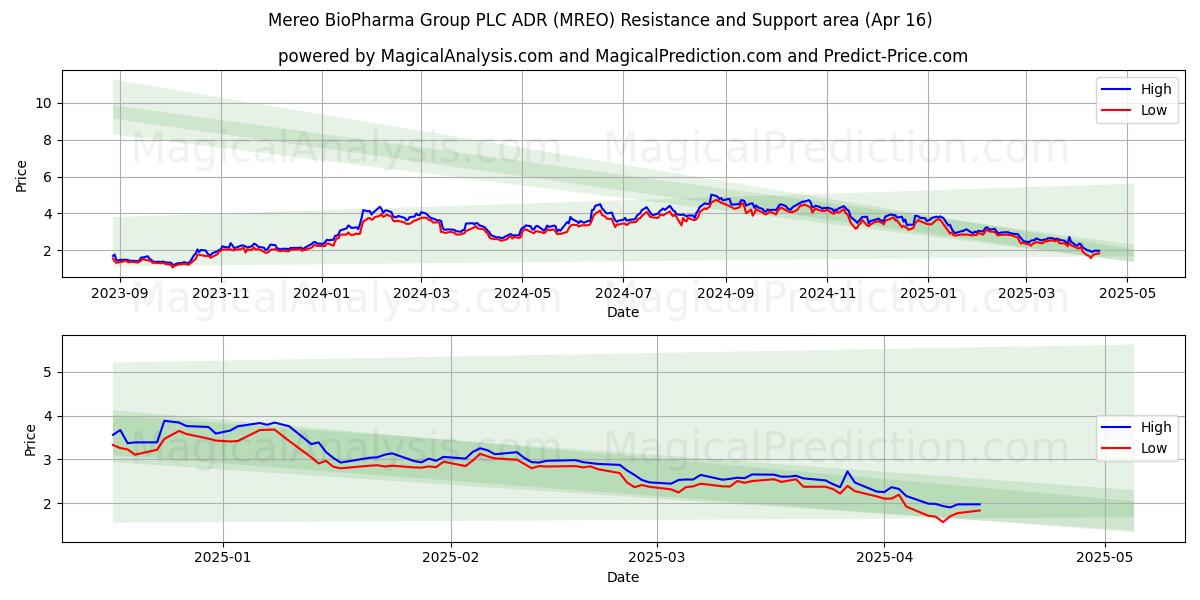This screenshot has width=1200, height=600.
Task: Click the '2025-04' tick label on bottom chart
Action: coord(886,559)
